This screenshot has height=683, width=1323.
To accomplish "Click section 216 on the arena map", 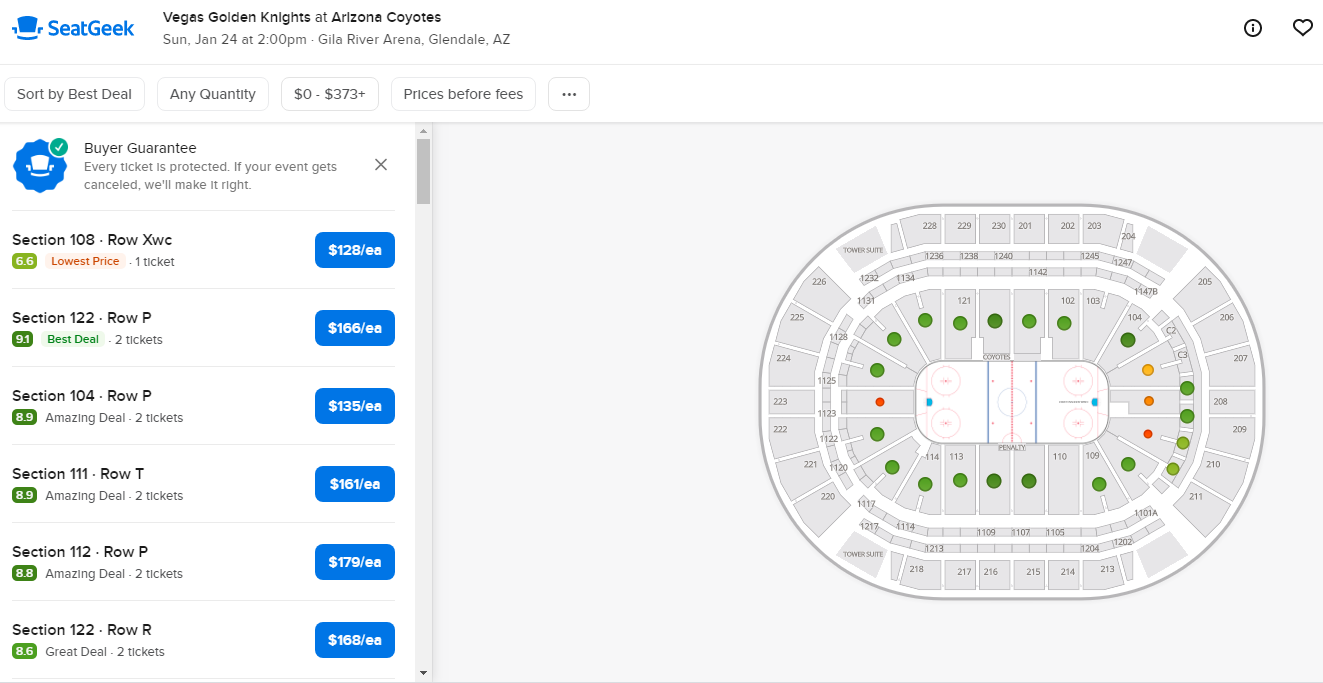I will 991,572.
